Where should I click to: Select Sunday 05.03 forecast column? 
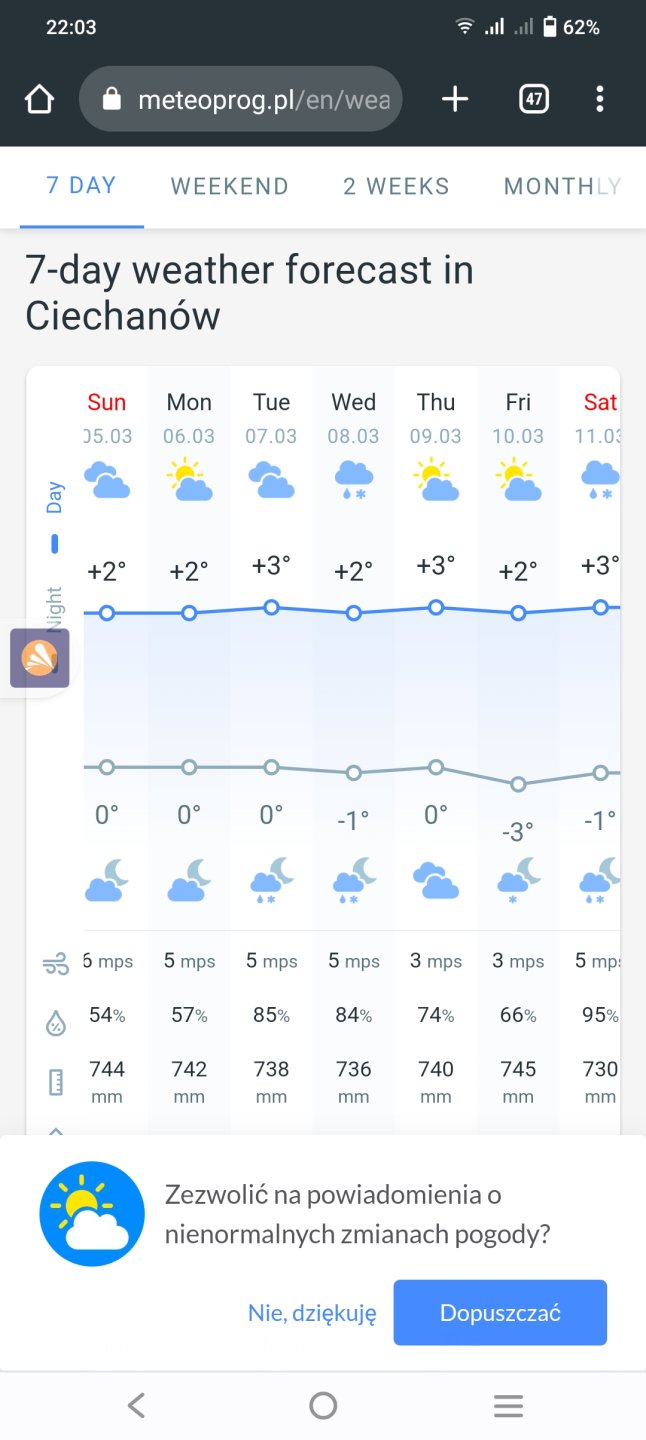[x=107, y=418]
